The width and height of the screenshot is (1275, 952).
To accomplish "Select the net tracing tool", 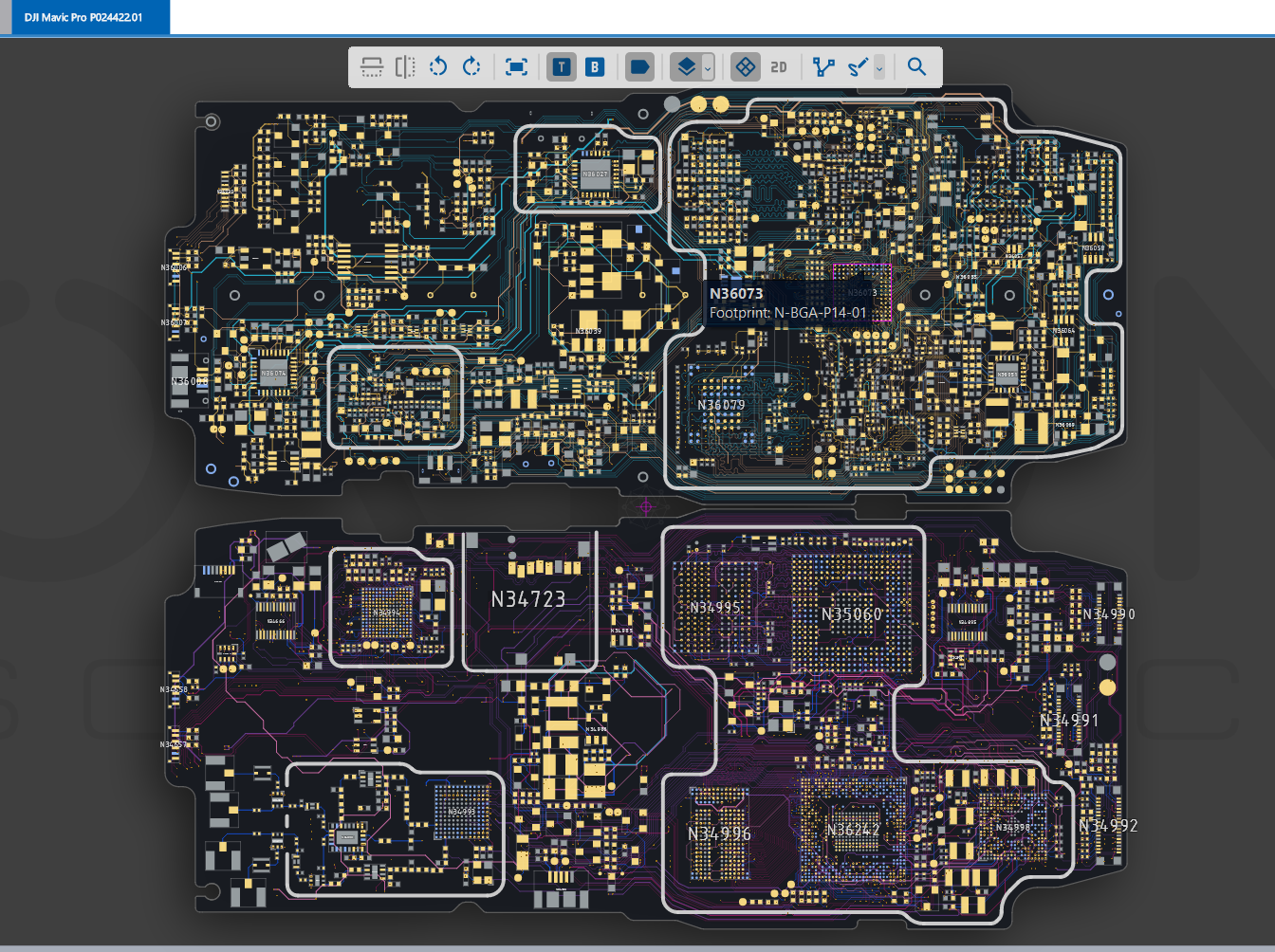I will 823,67.
